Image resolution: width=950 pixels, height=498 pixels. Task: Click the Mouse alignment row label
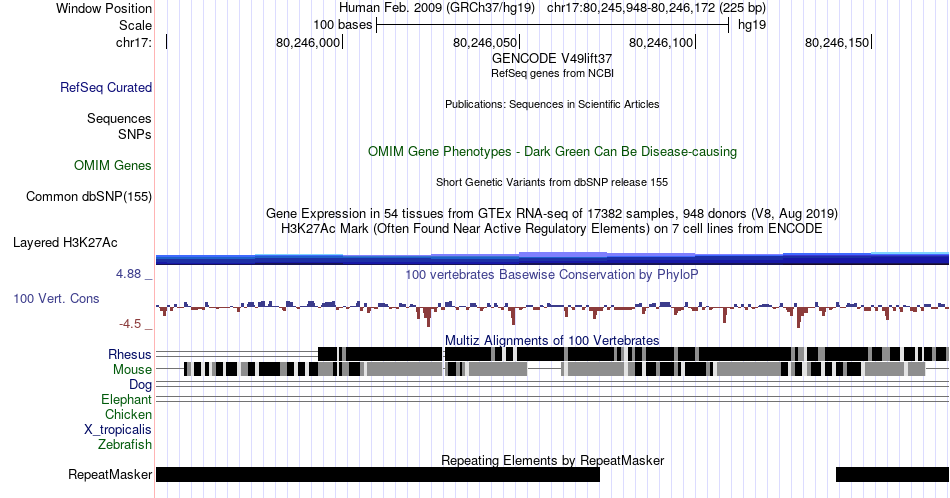(x=132, y=370)
